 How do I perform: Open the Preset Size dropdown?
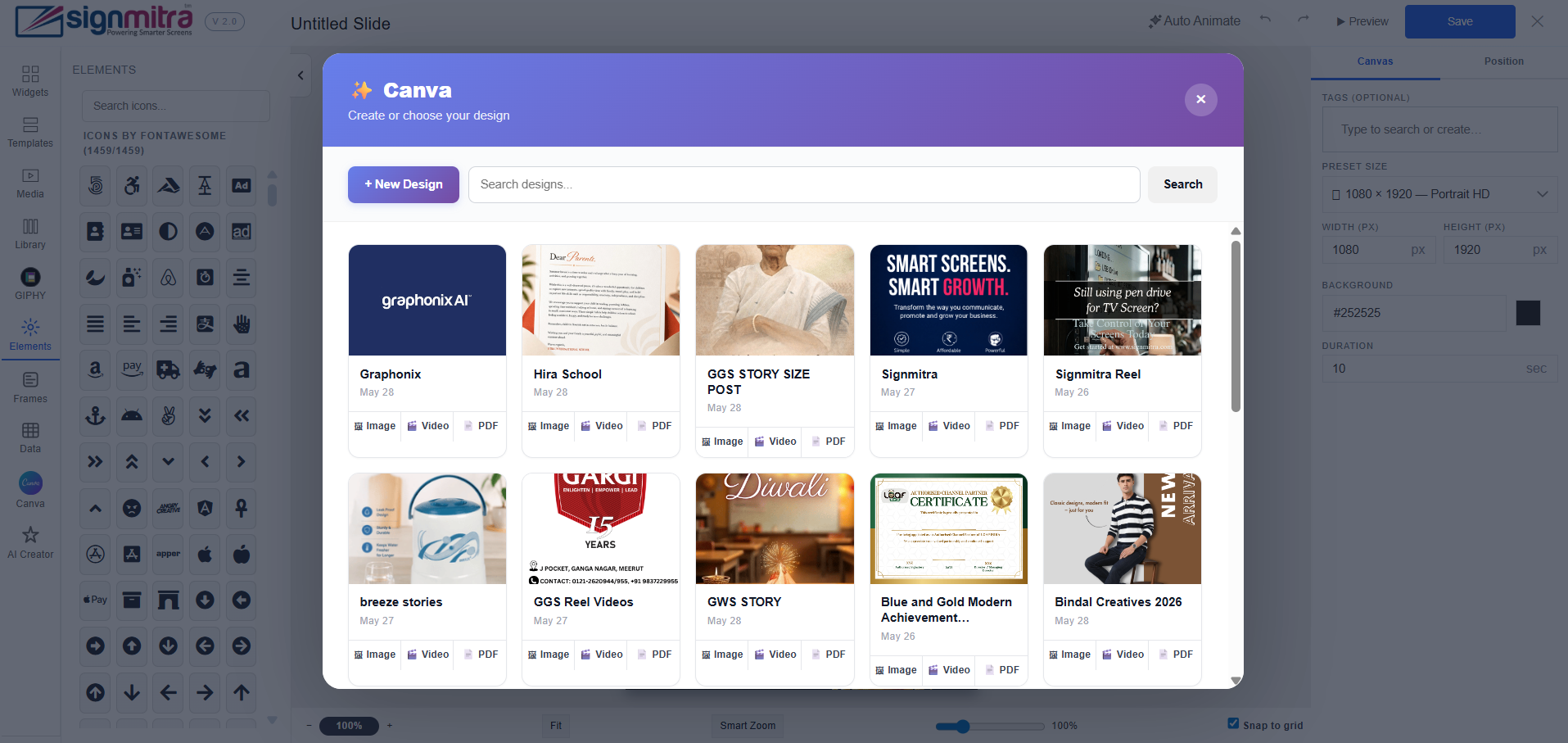click(1439, 195)
